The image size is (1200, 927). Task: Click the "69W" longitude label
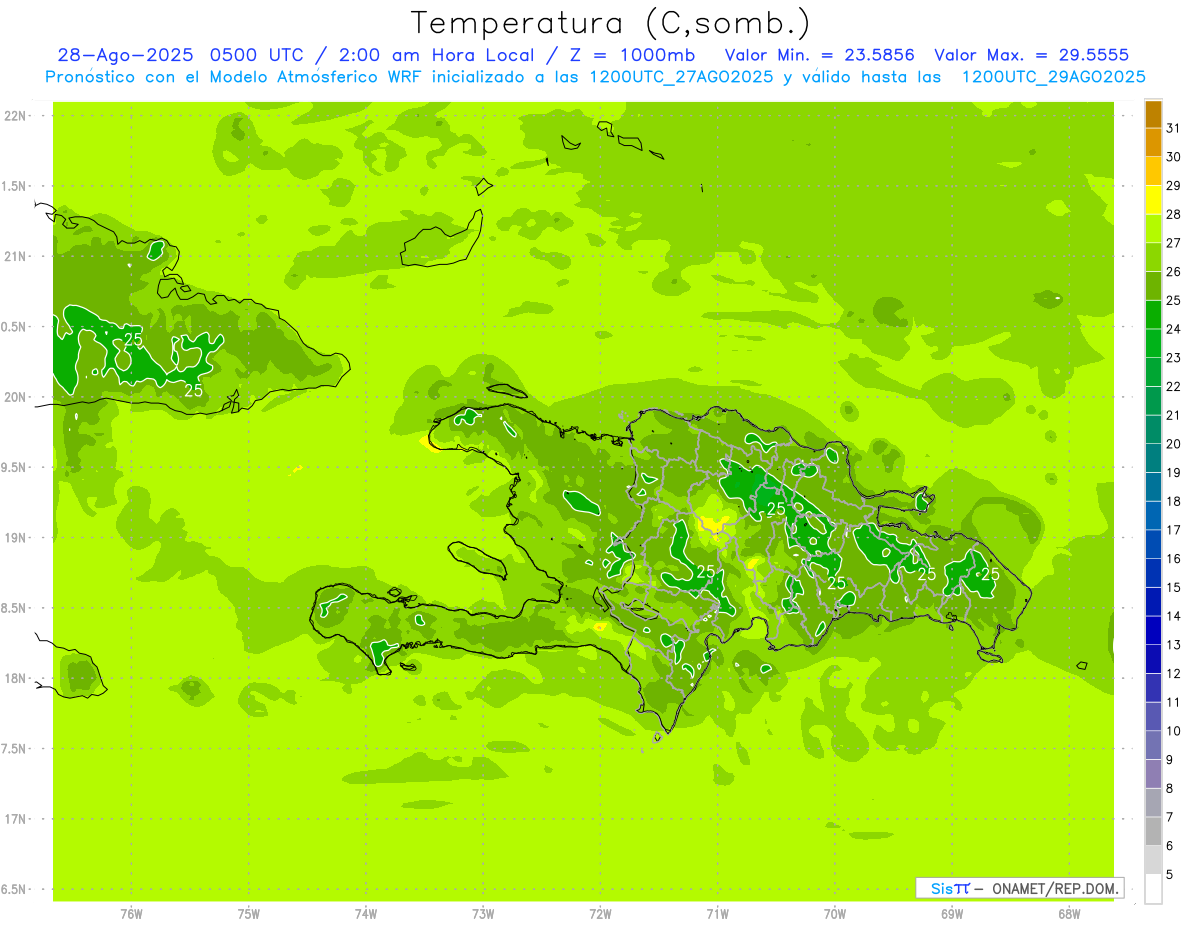pyautogui.click(x=952, y=913)
